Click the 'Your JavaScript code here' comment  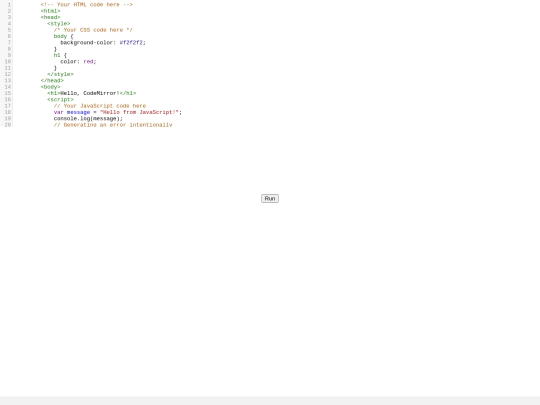[x=100, y=106]
